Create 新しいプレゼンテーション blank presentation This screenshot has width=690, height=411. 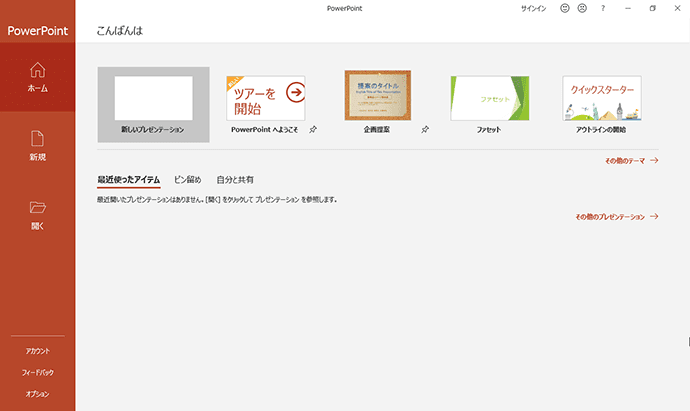coord(153,105)
